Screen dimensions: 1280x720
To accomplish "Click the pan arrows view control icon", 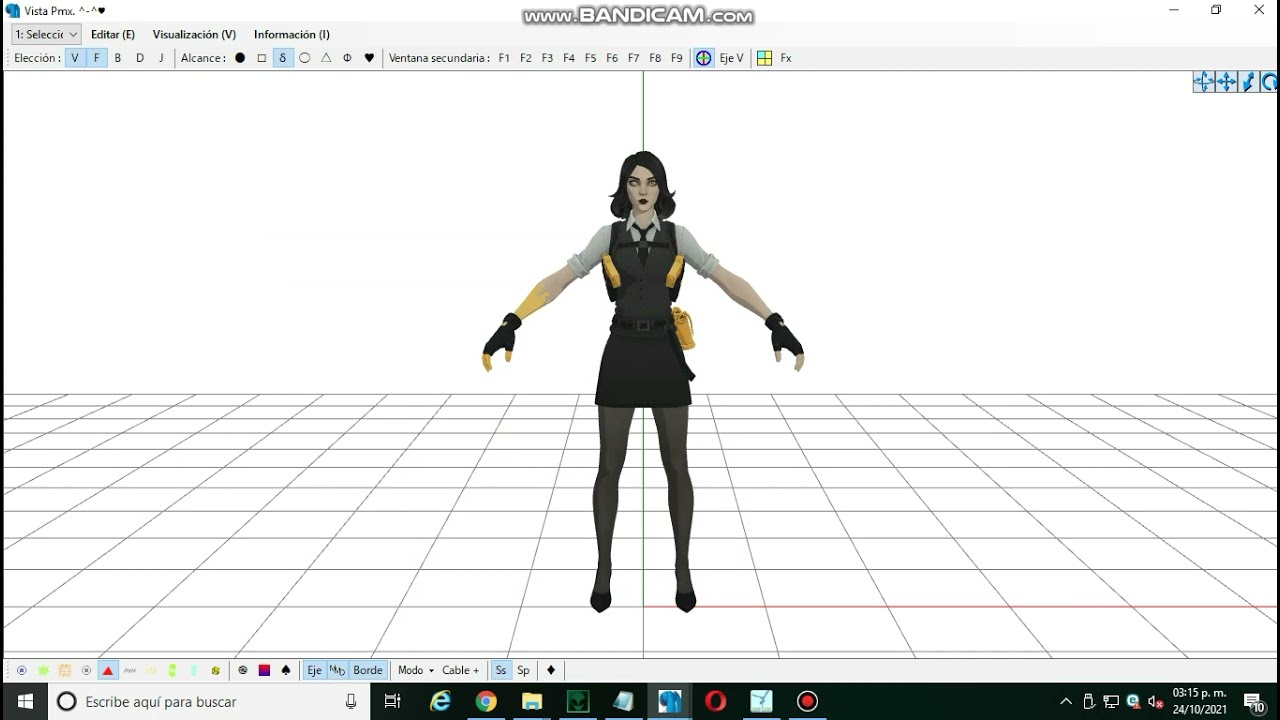I will pyautogui.click(x=1226, y=82).
